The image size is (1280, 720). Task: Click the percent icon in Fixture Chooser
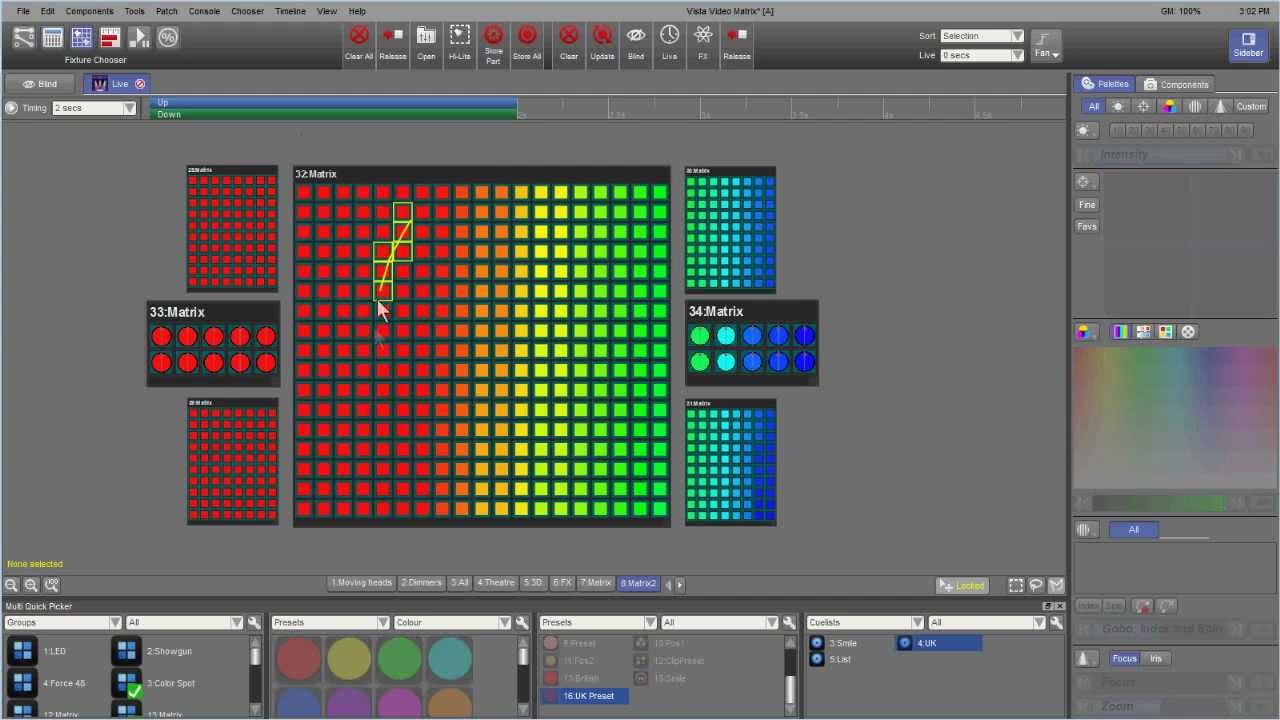pos(168,38)
